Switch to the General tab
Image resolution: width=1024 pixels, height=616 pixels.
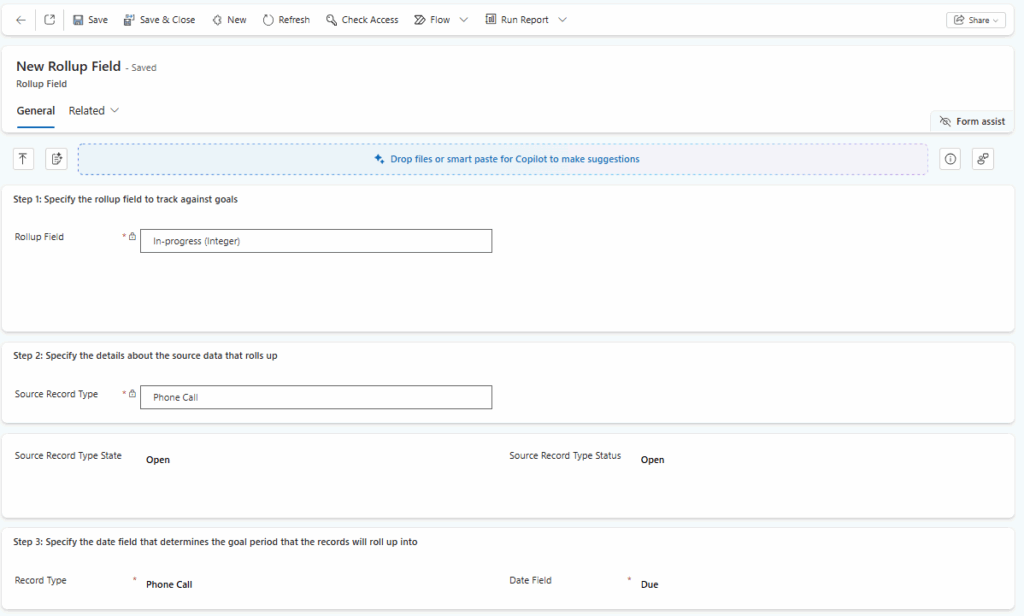36,111
